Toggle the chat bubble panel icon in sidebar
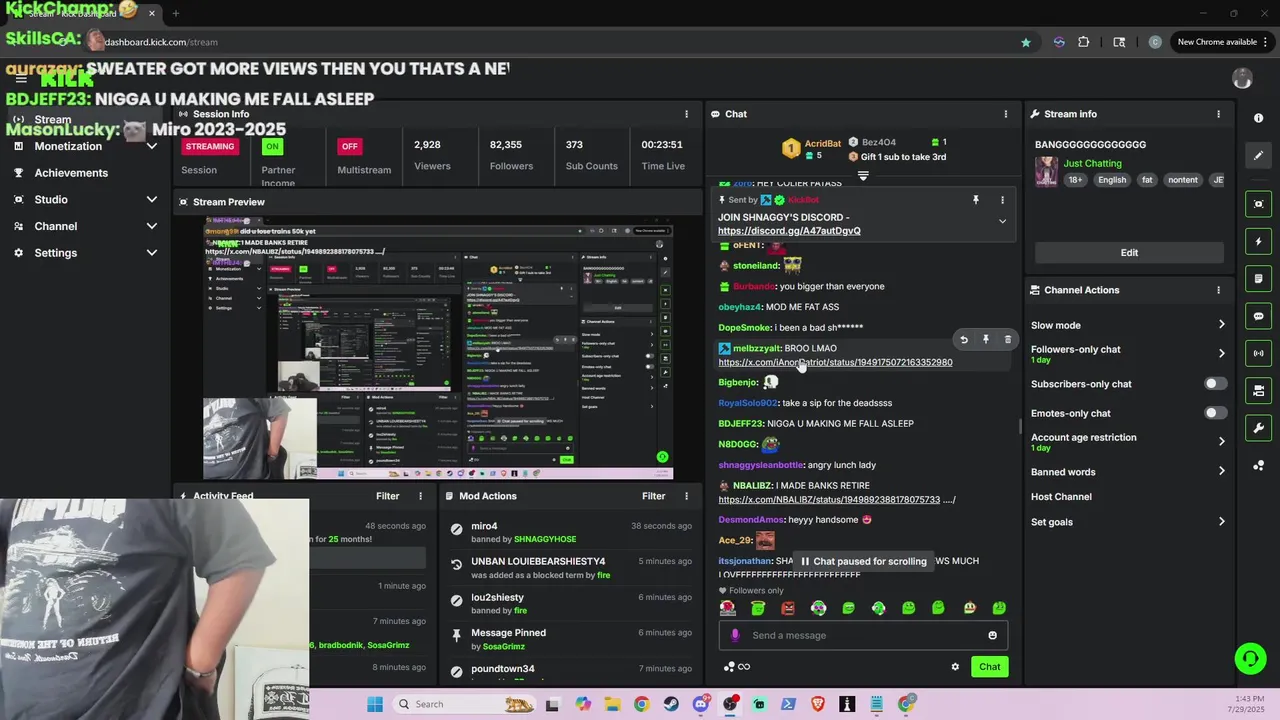1280x720 pixels. click(x=1258, y=316)
